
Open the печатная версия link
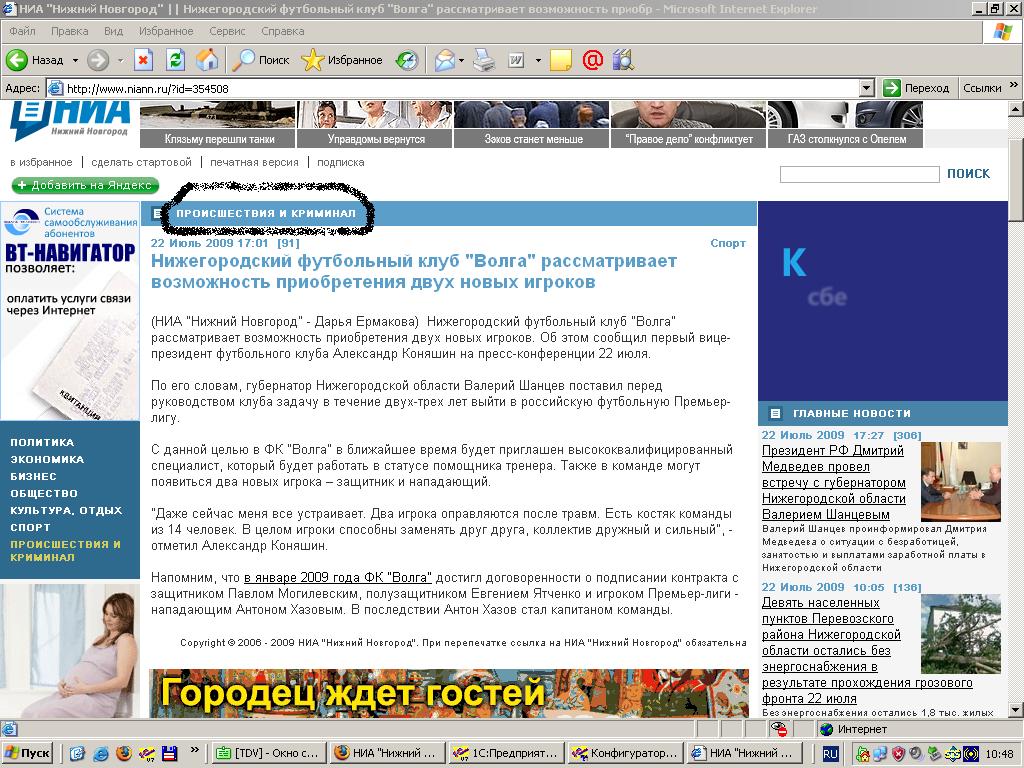click(x=254, y=162)
